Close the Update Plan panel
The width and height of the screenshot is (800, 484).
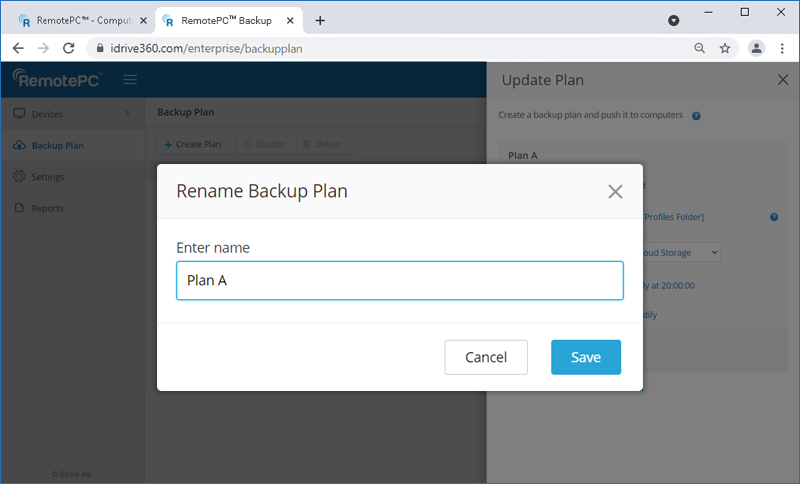pos(782,80)
